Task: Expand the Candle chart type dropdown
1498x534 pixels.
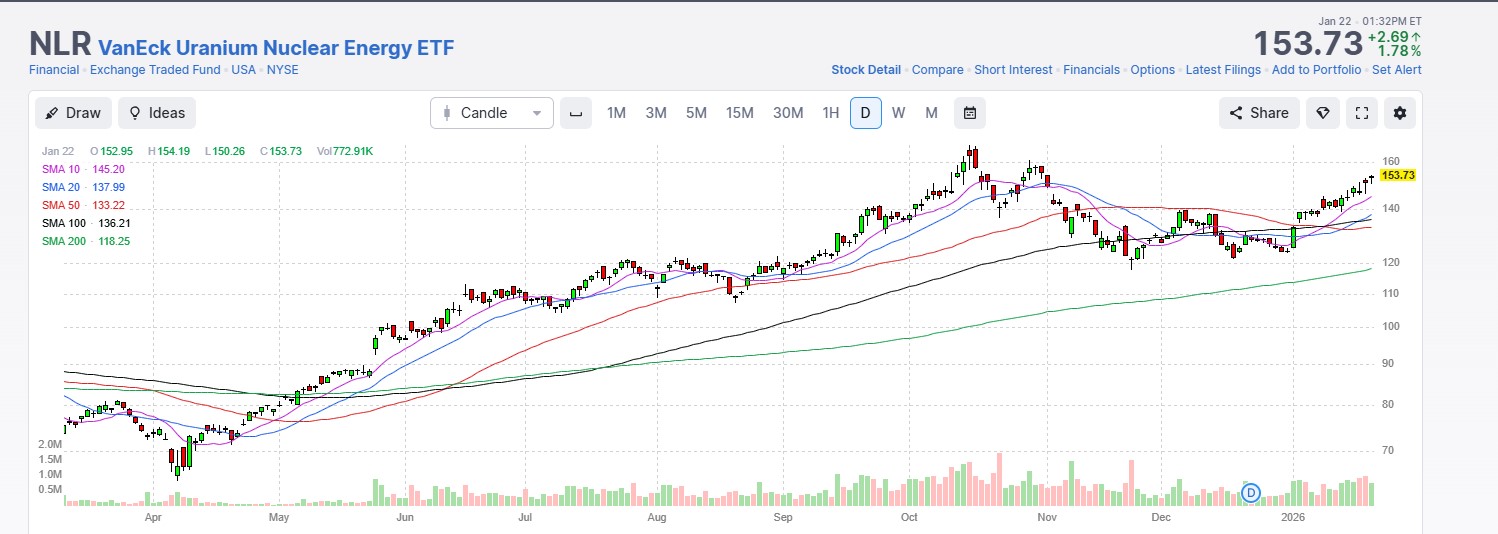Action: click(491, 113)
